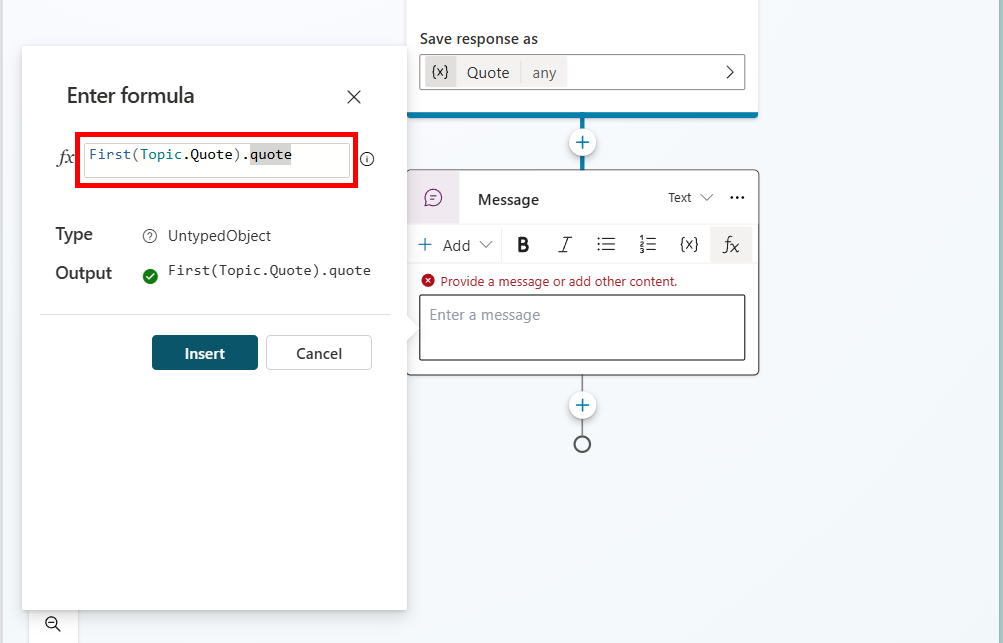
Task: Insert a bulleted list
Action: [x=606, y=244]
